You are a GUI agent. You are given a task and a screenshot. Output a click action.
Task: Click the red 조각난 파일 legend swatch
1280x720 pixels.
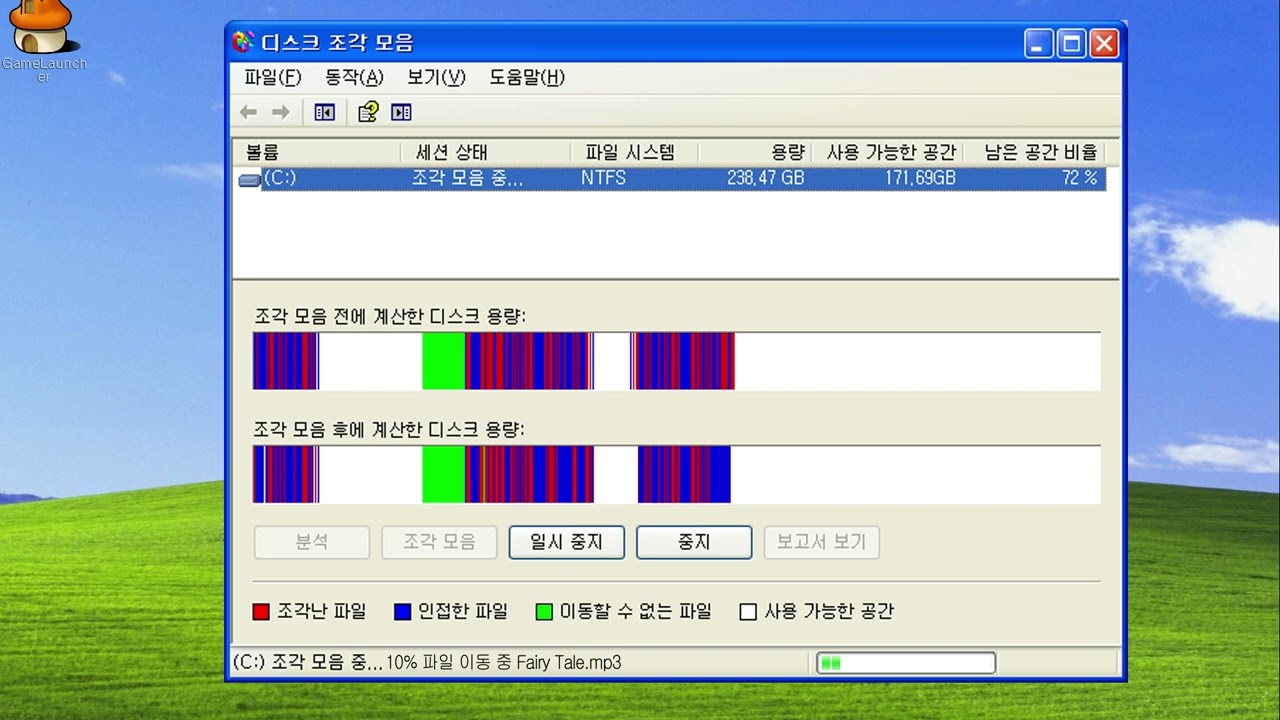[x=261, y=612]
